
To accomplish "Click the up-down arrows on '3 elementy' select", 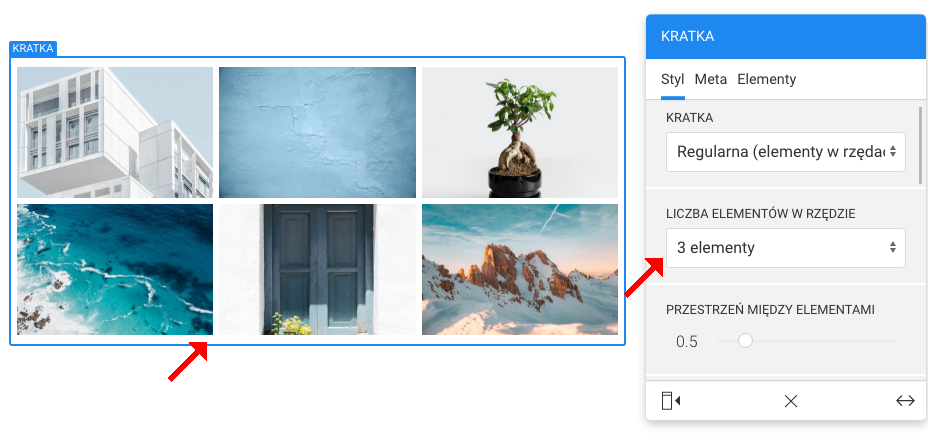I will click(892, 248).
